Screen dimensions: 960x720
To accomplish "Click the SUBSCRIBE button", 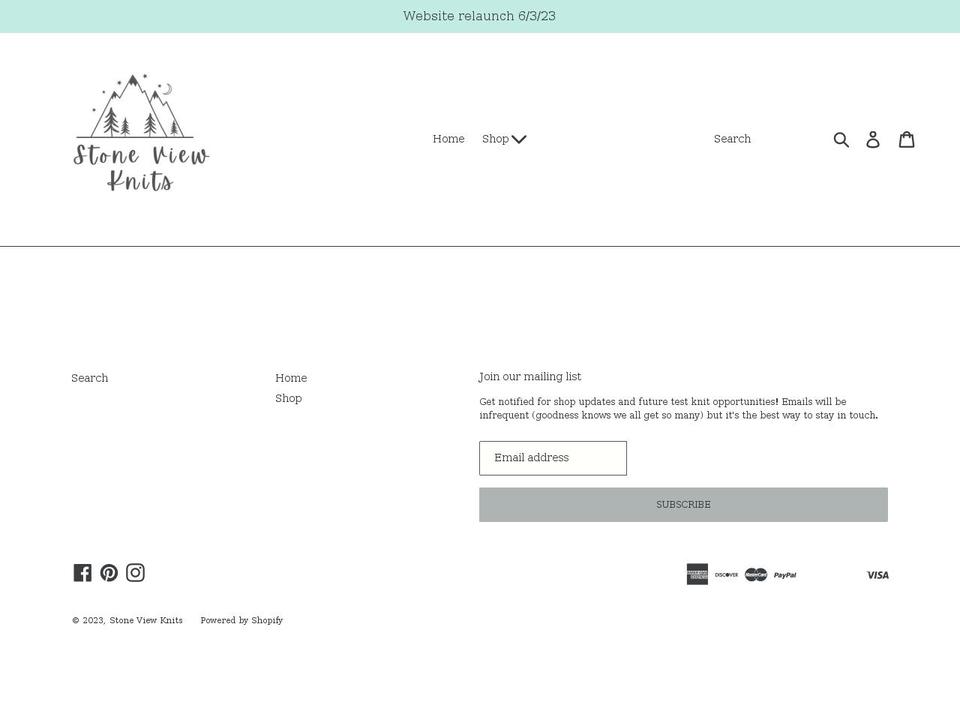I will click(x=683, y=504).
